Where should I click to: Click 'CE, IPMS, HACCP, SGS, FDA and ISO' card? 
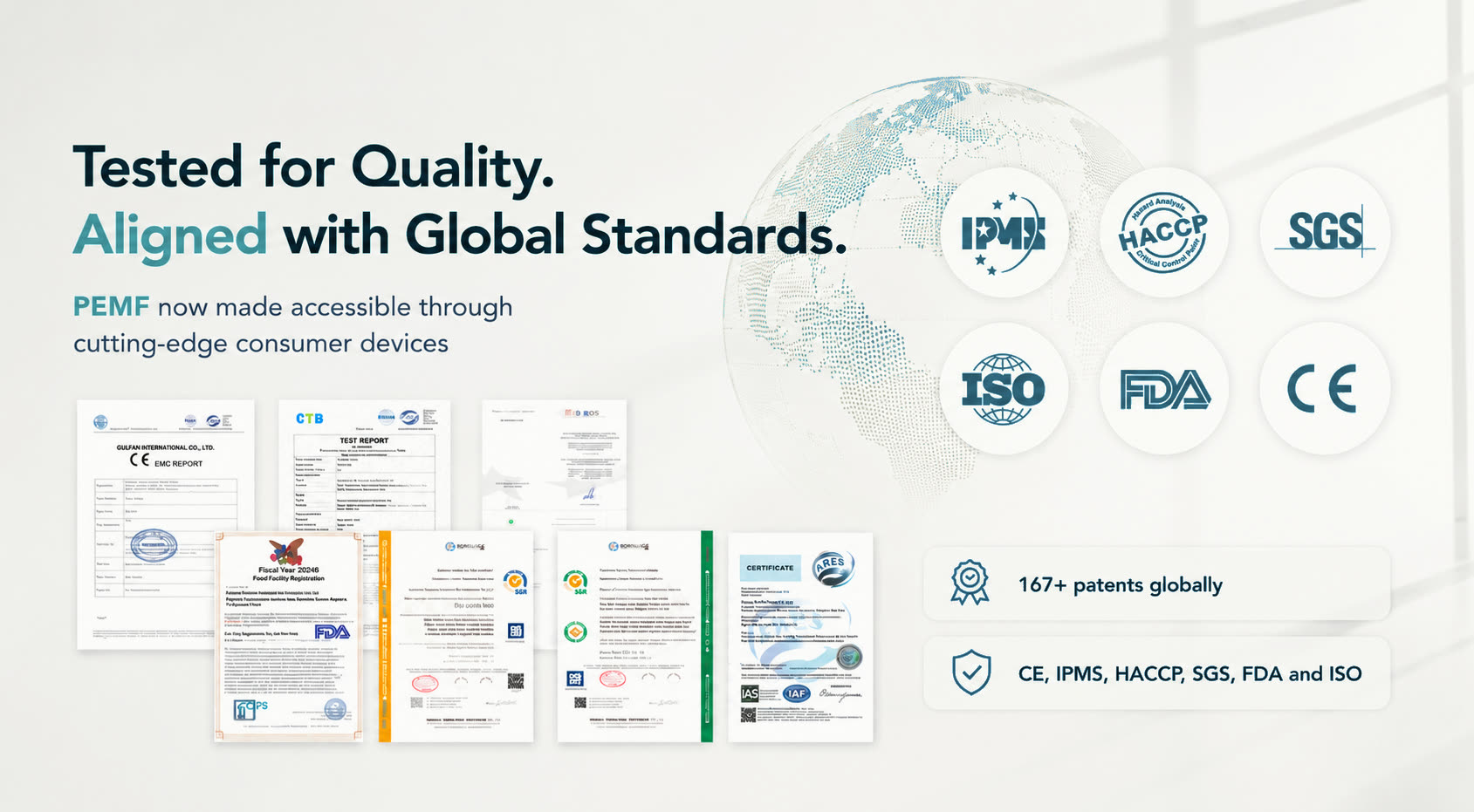(x=1156, y=672)
